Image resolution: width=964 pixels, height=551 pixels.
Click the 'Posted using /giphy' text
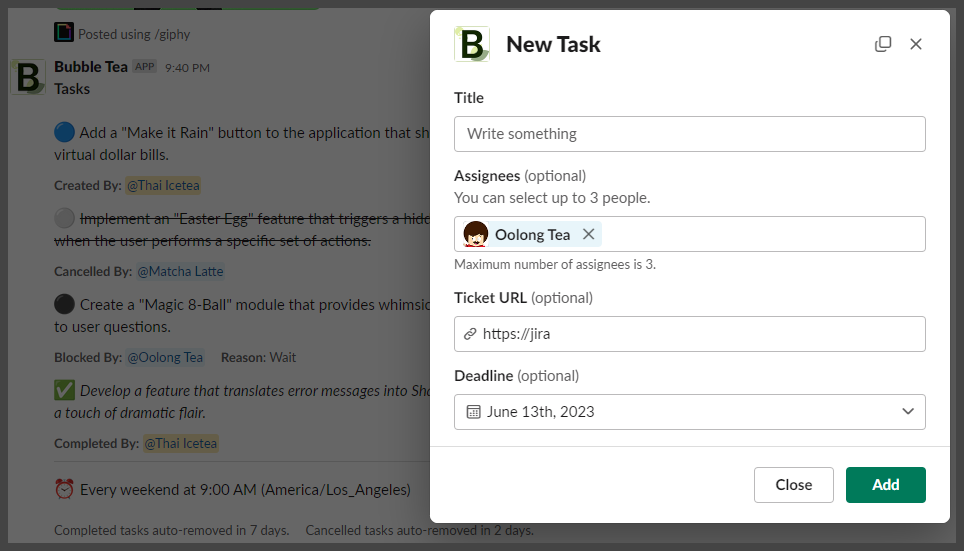pos(134,34)
